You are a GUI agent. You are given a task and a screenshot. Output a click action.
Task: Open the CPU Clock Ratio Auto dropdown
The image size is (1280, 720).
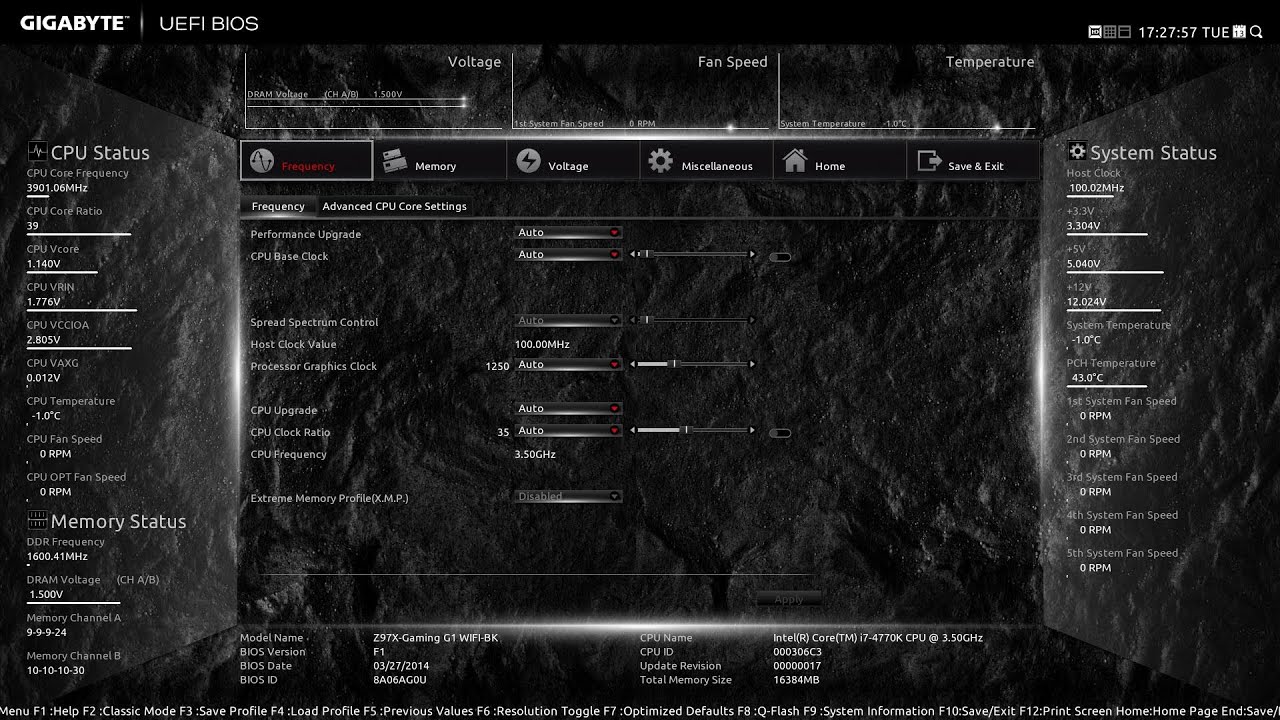click(568, 430)
